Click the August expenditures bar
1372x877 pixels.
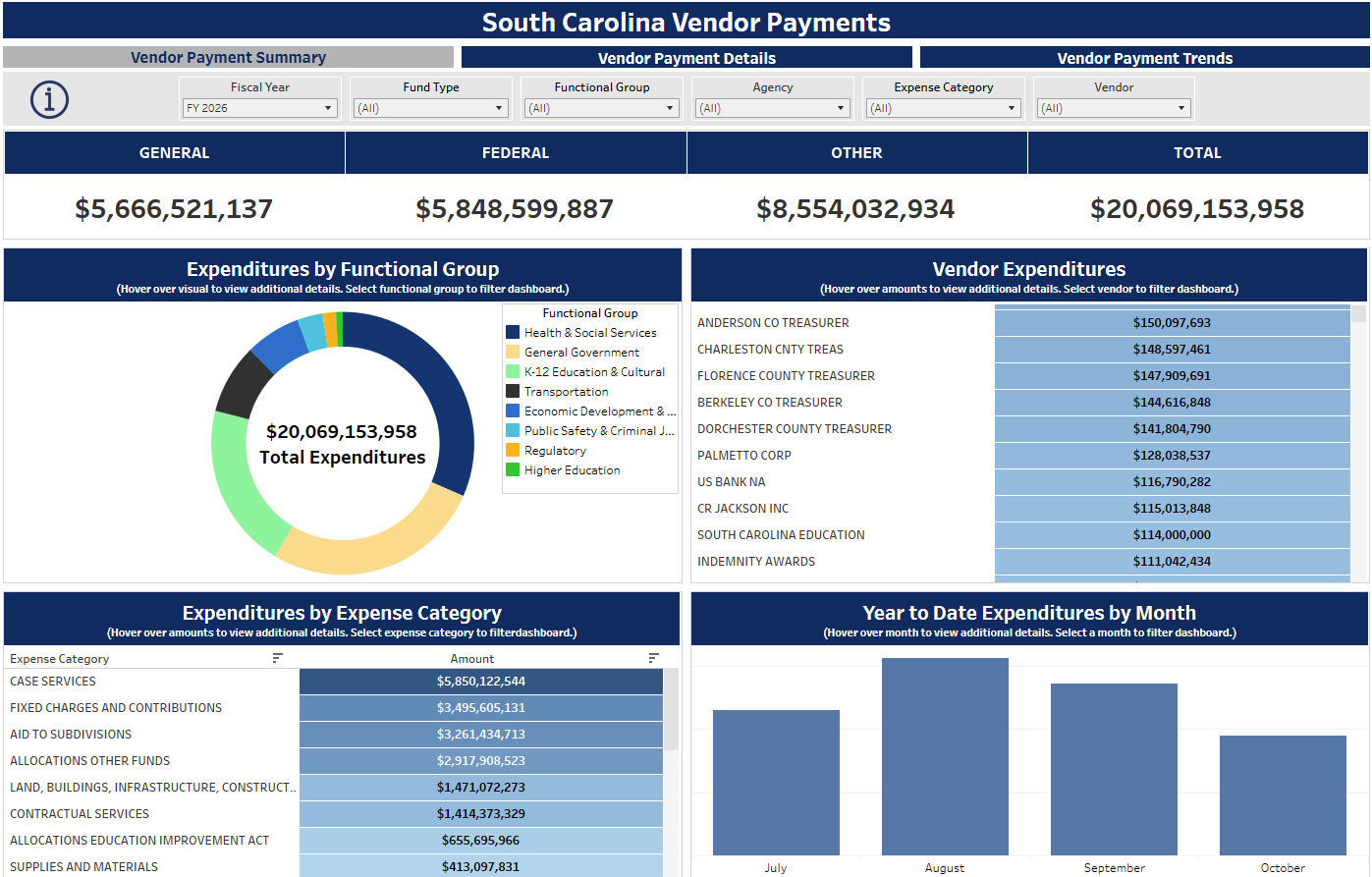point(945,756)
